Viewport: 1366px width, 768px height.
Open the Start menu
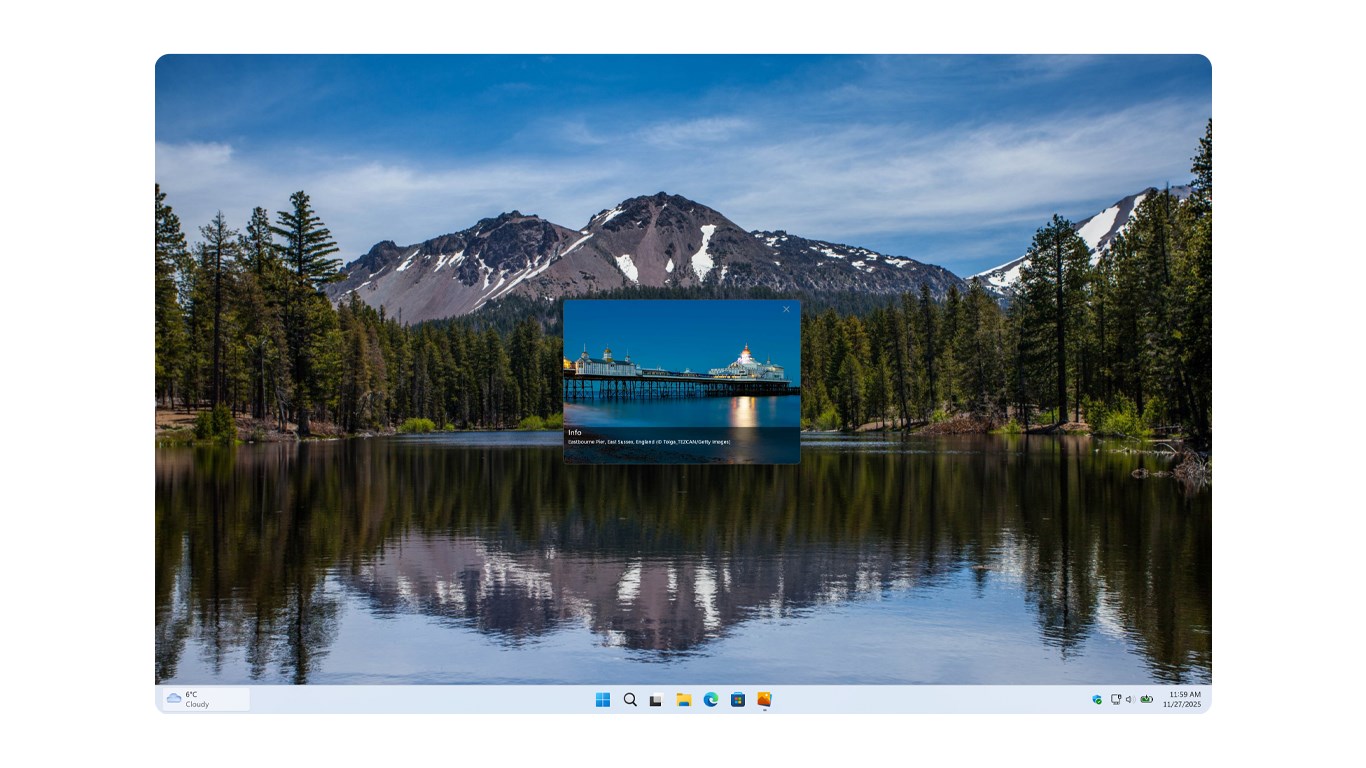click(x=602, y=700)
